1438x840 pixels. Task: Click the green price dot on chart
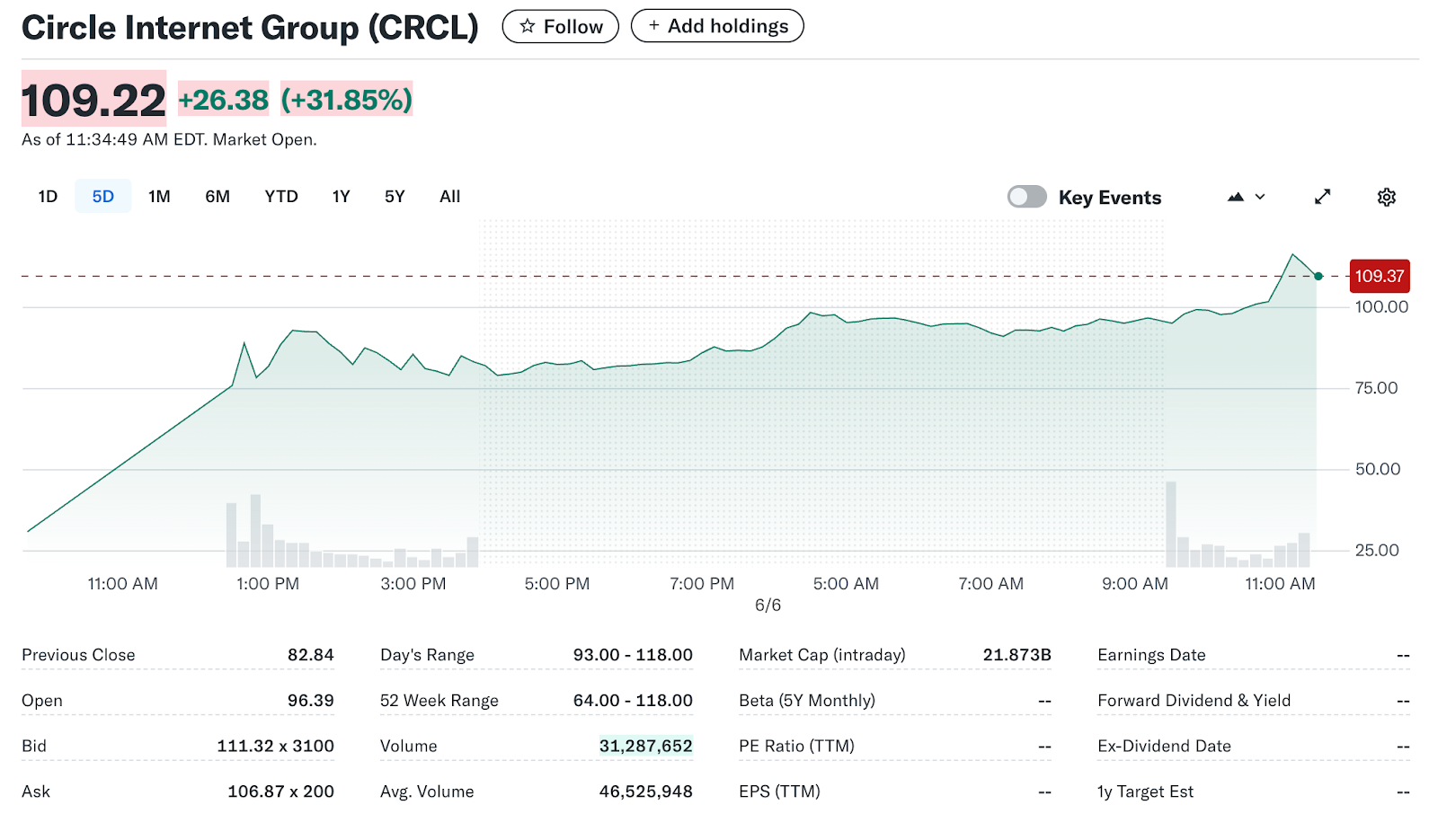1318,276
